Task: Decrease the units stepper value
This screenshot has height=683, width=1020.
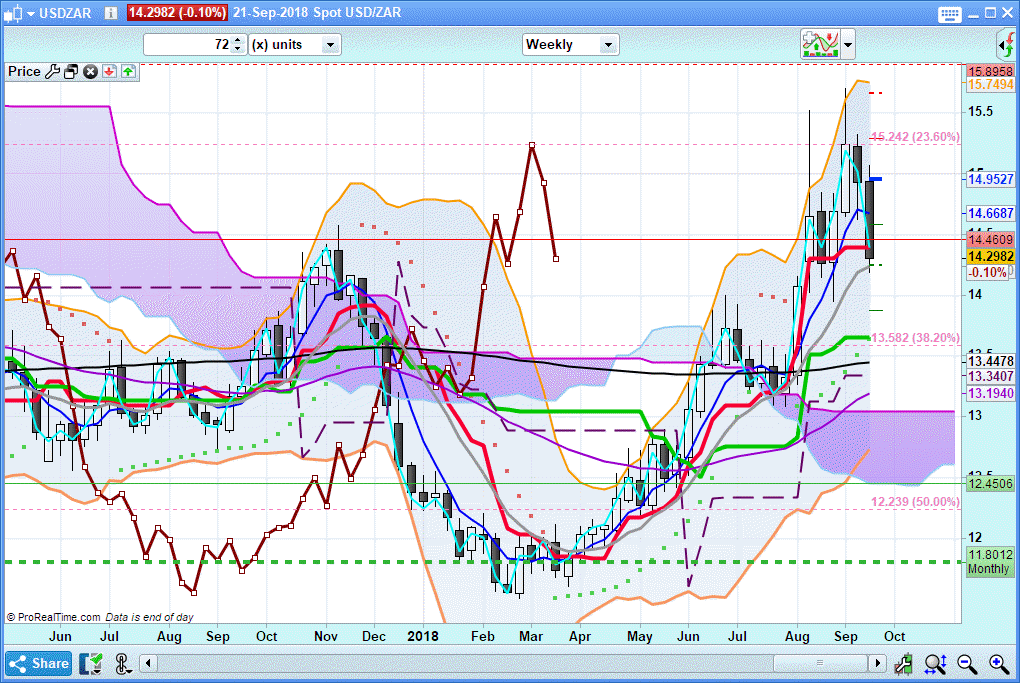Action: 238,49
